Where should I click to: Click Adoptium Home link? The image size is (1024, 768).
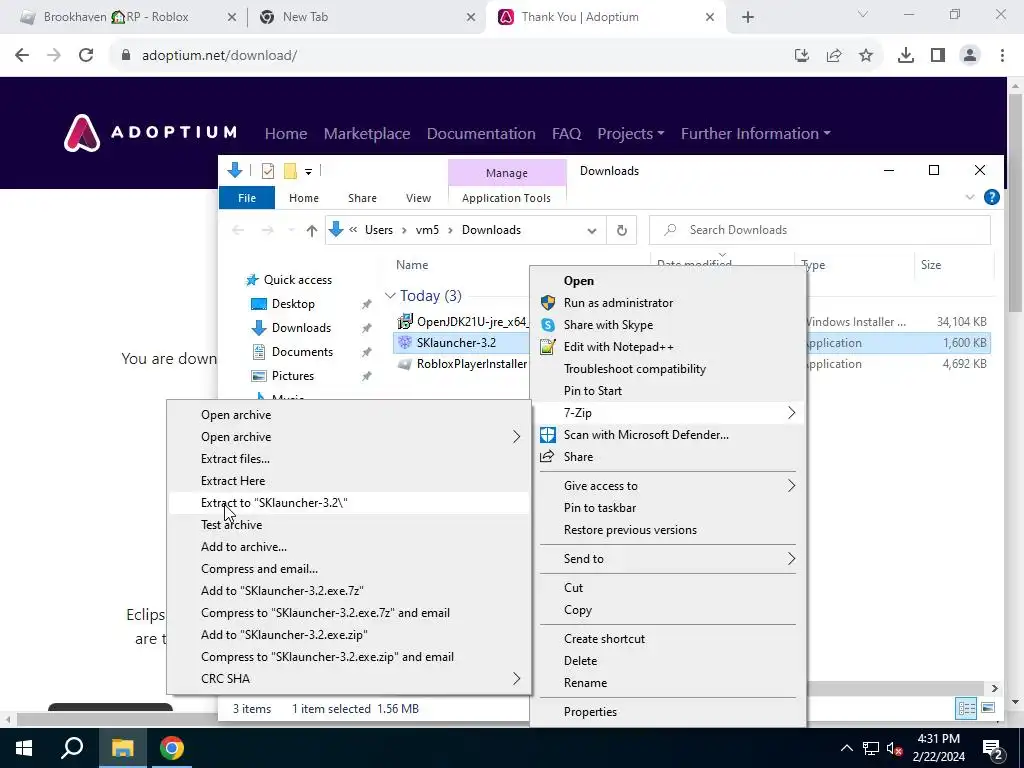pyautogui.click(x=286, y=133)
